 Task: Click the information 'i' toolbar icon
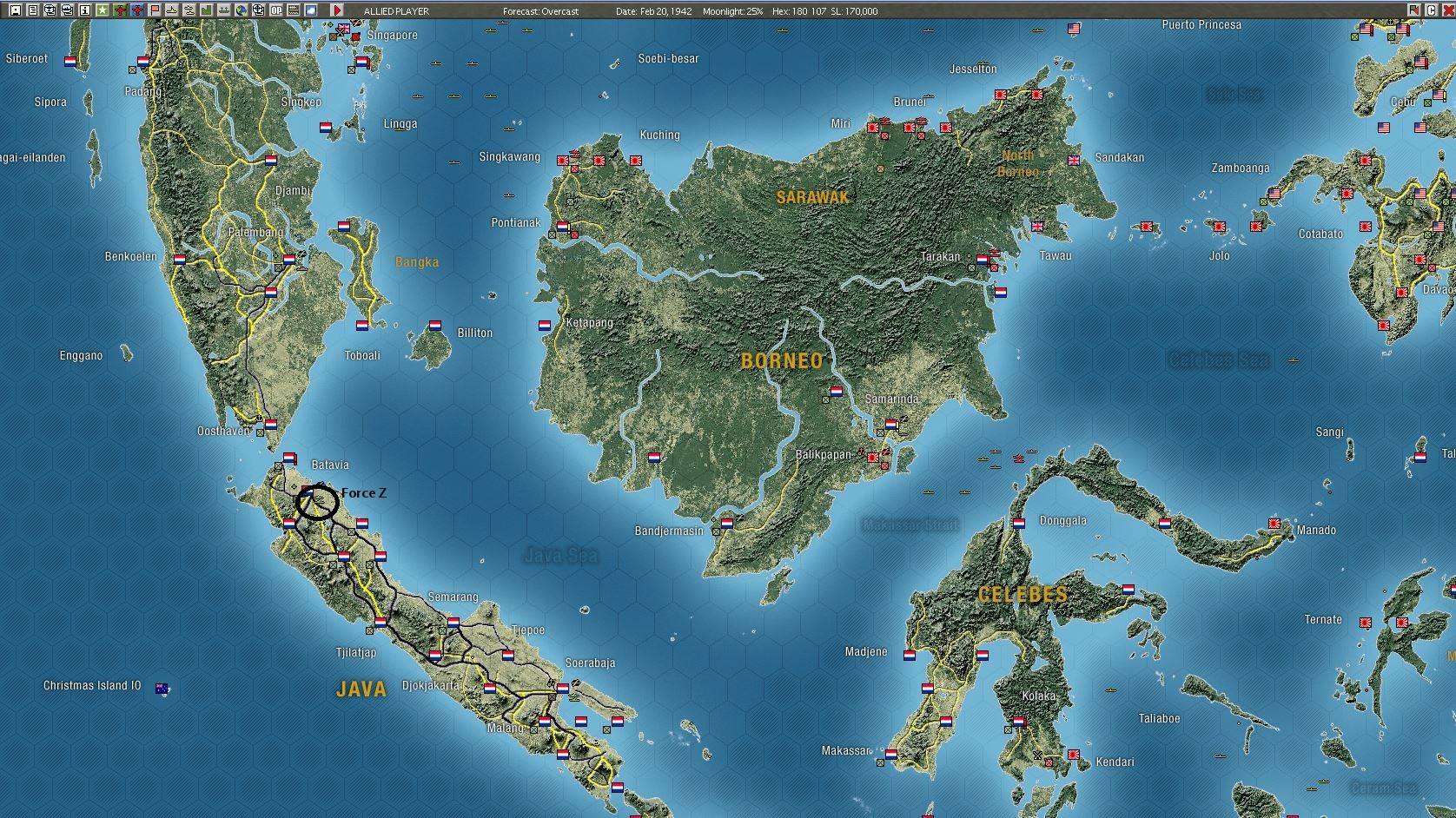[84, 10]
